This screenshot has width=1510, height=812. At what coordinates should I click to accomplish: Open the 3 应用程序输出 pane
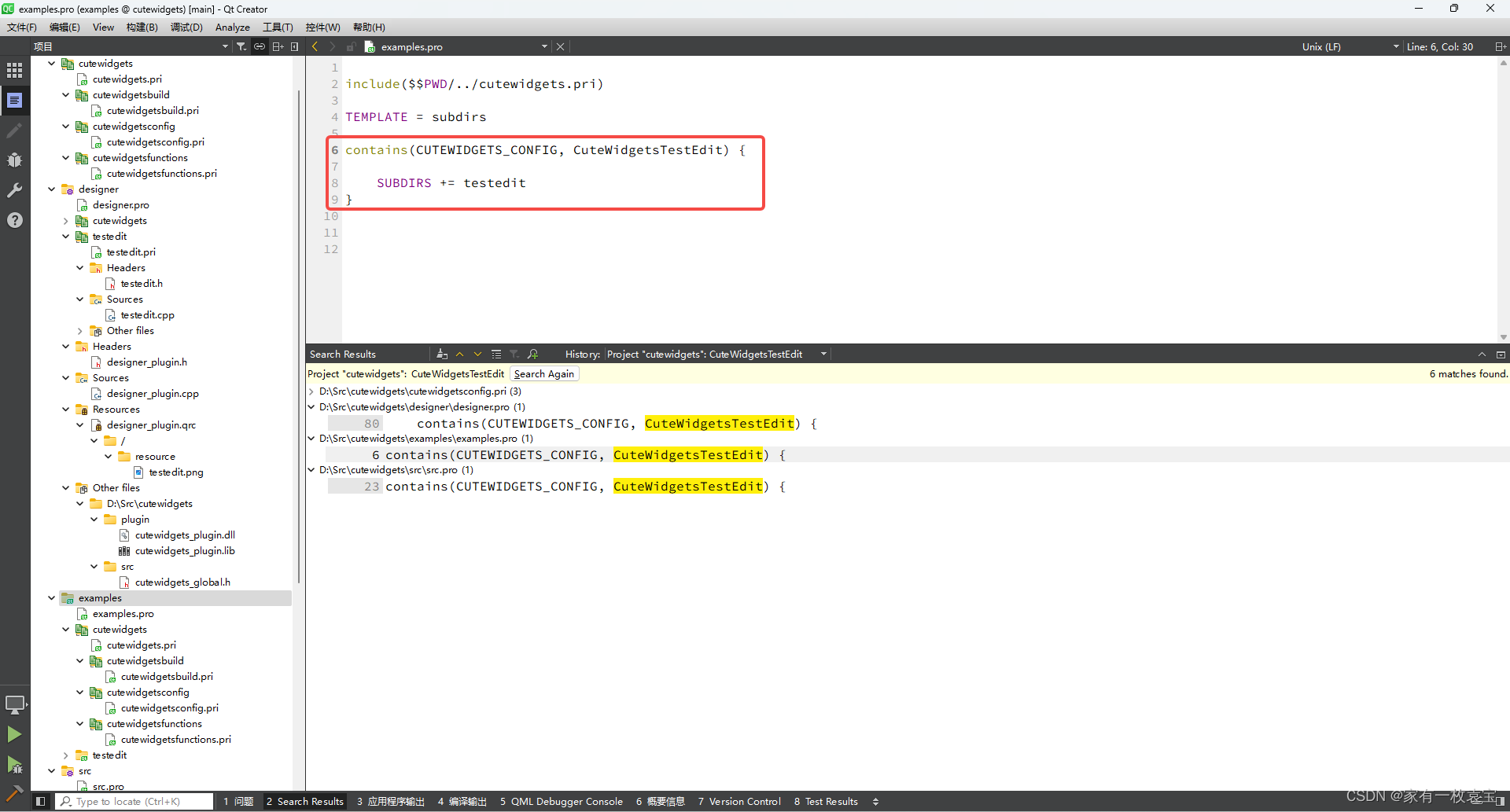(391, 801)
